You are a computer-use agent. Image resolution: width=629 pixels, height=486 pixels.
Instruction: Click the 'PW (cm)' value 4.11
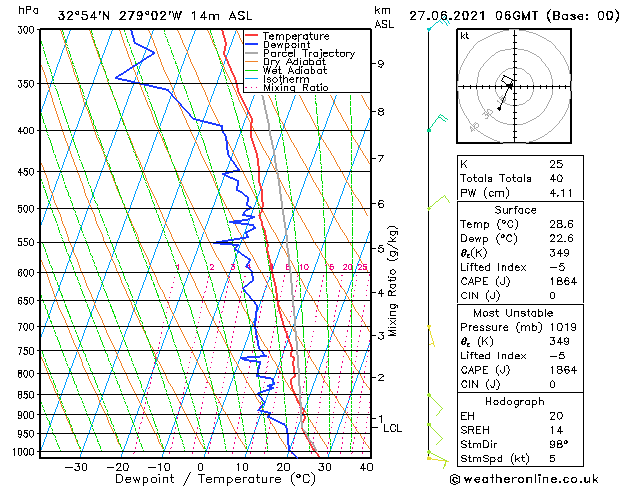[x=561, y=193]
